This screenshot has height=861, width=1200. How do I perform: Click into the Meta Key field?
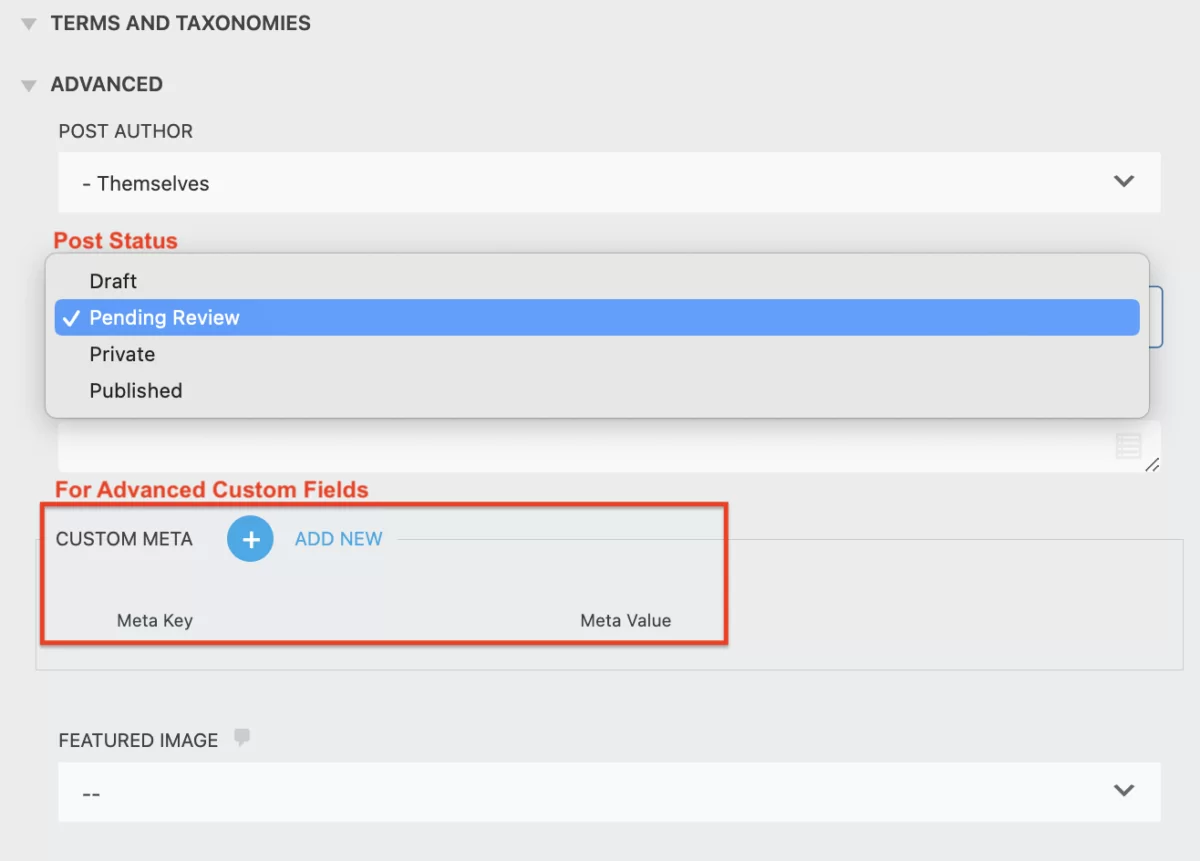pyautogui.click(x=155, y=620)
